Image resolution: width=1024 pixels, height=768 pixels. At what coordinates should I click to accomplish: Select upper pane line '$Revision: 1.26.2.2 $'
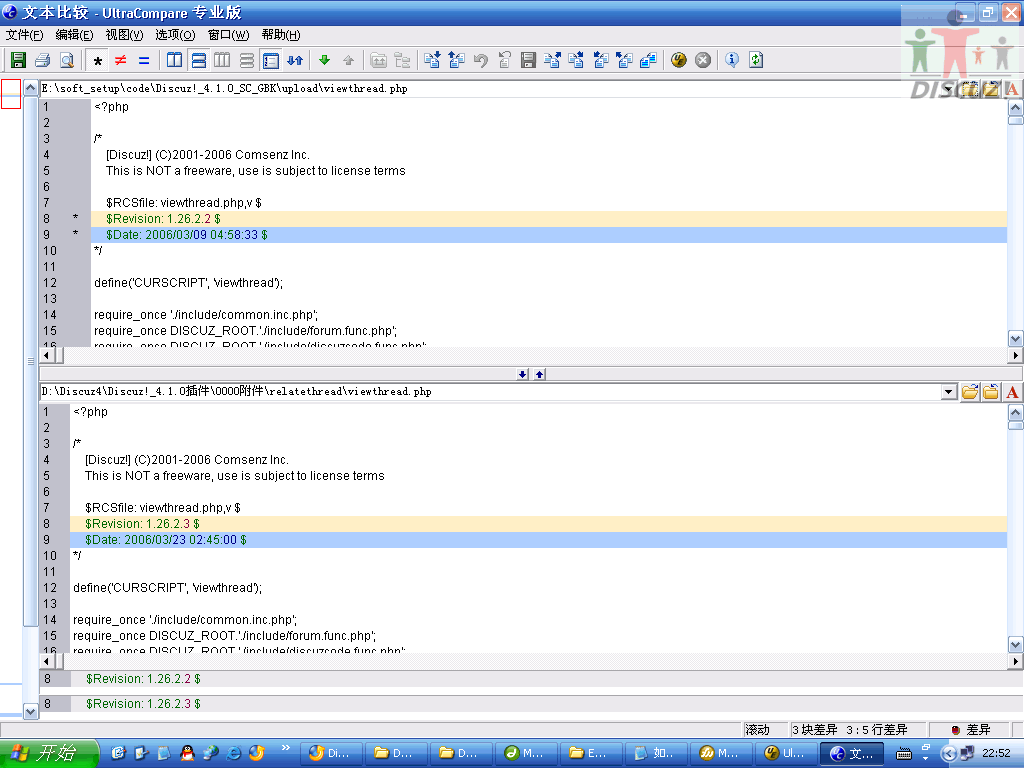click(x=549, y=219)
